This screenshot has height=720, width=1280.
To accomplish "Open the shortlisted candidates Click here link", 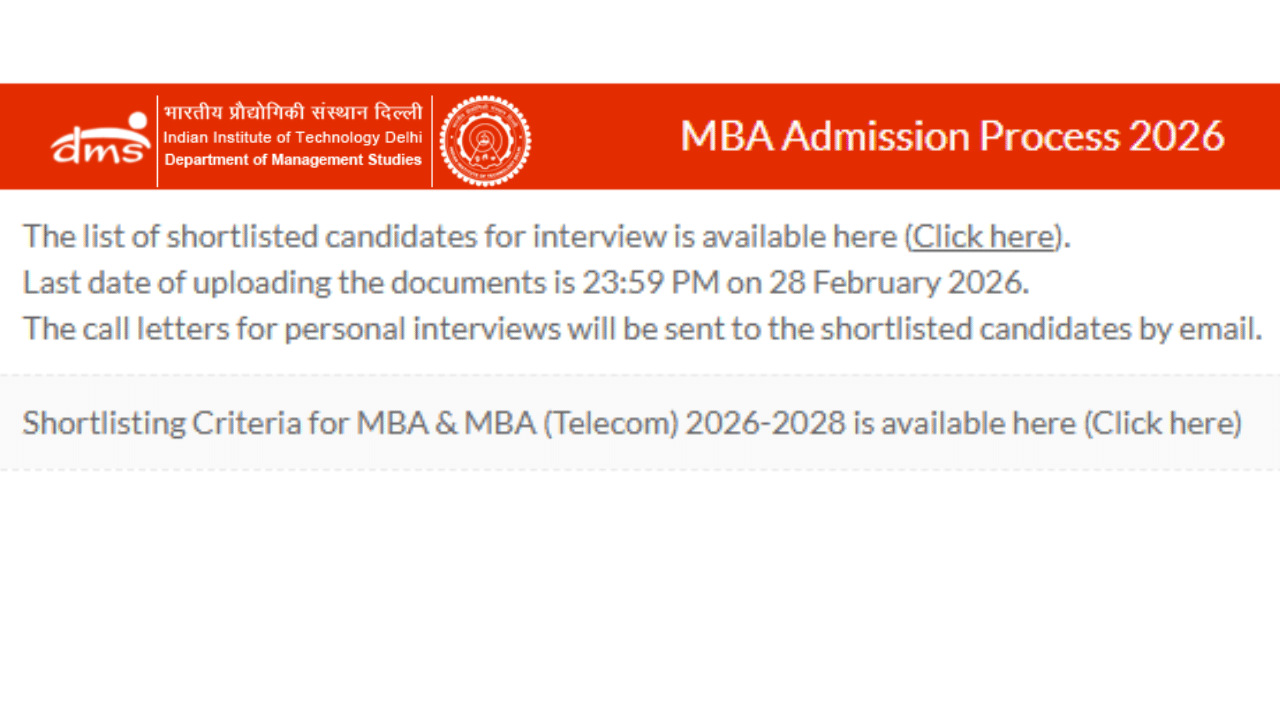I will (x=982, y=237).
